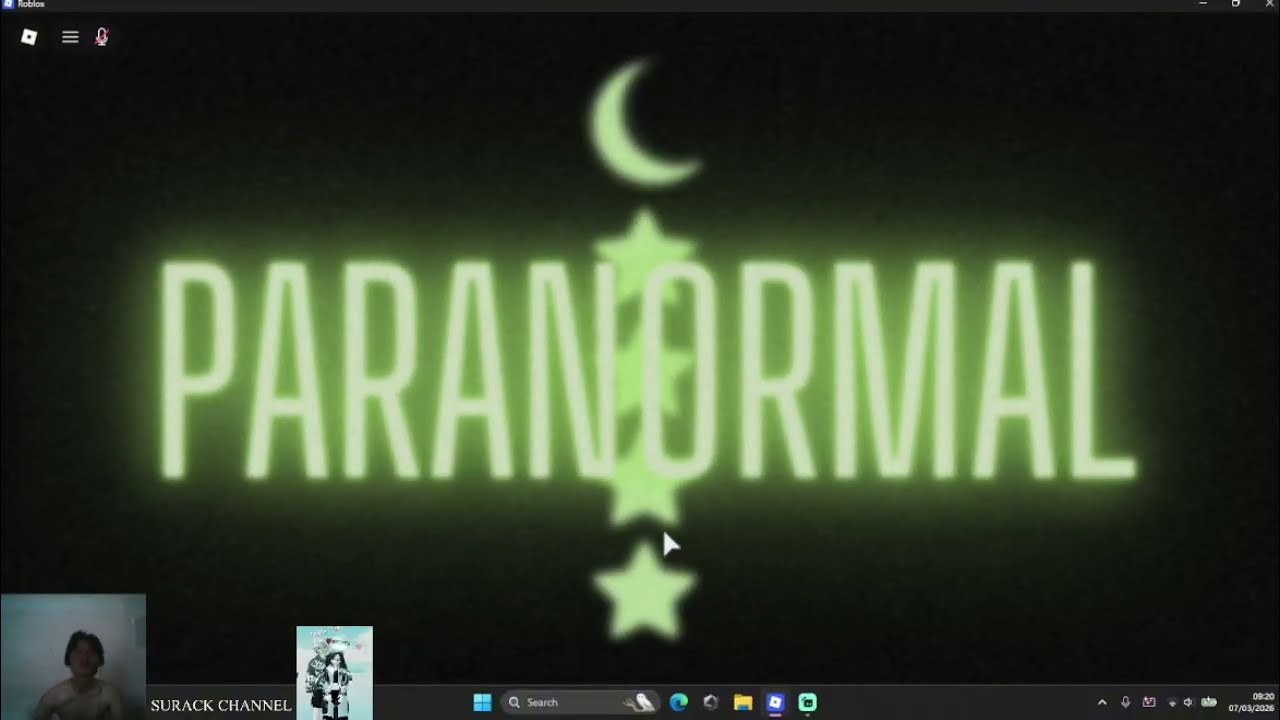Click the poster image thumbnail
Screen dimensions: 1280x720
tap(334, 673)
